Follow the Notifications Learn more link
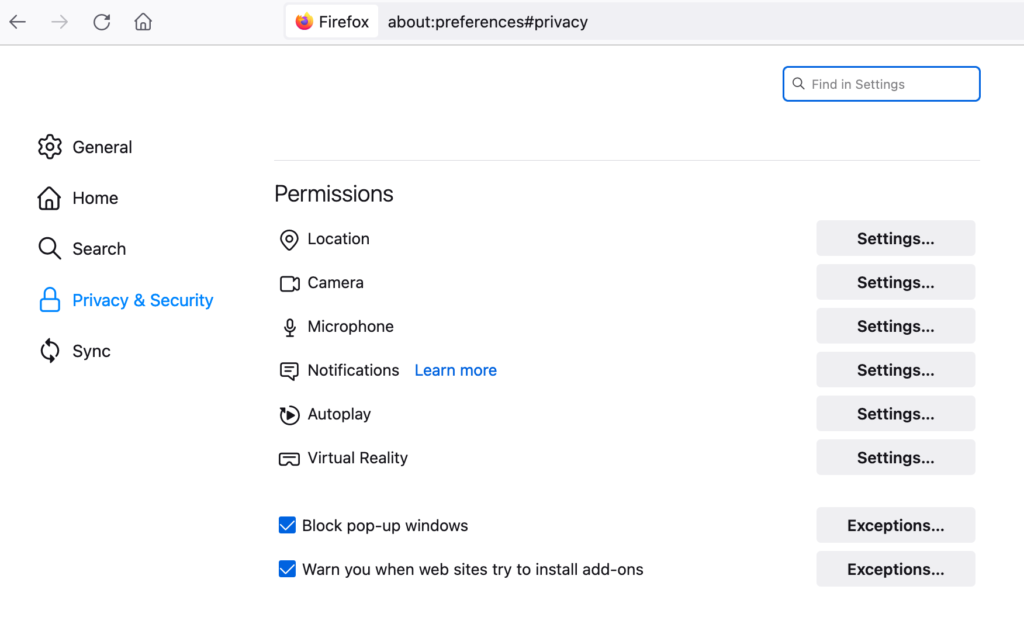Image resolution: width=1024 pixels, height=638 pixels. point(455,370)
